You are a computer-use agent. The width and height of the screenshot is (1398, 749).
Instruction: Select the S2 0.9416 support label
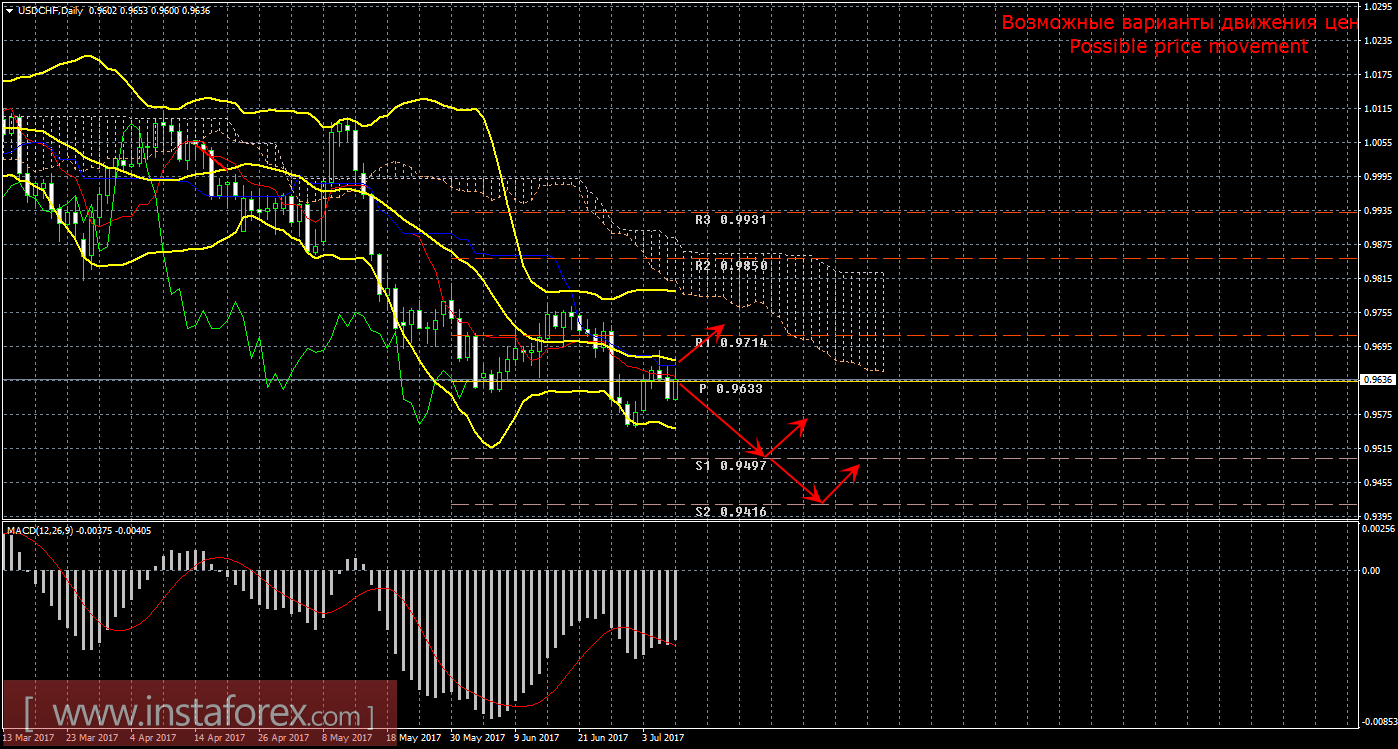[x=731, y=511]
